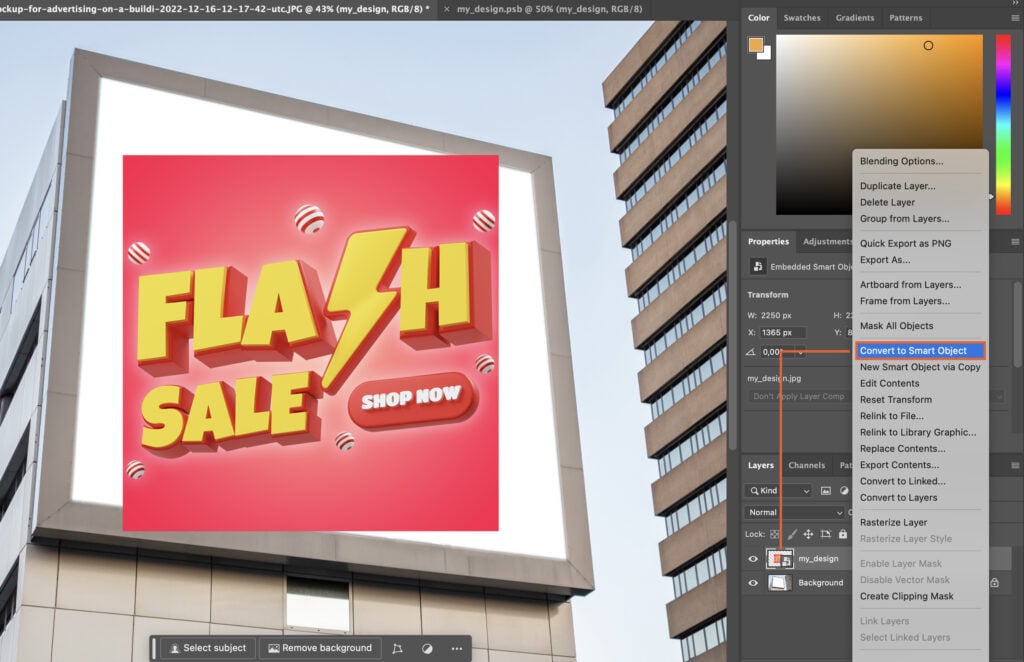Hide the my_design layer

[753, 559]
